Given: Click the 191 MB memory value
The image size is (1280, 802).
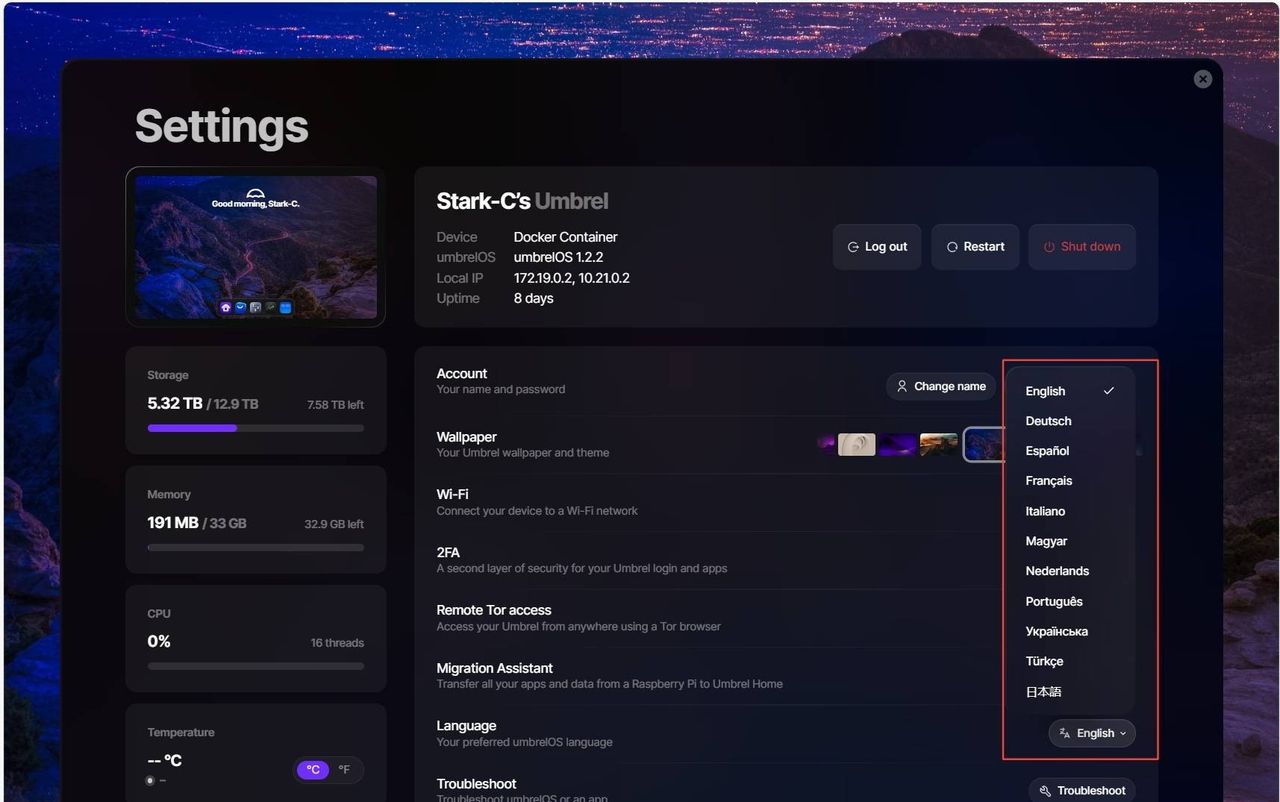Looking at the screenshot, I should (173, 523).
